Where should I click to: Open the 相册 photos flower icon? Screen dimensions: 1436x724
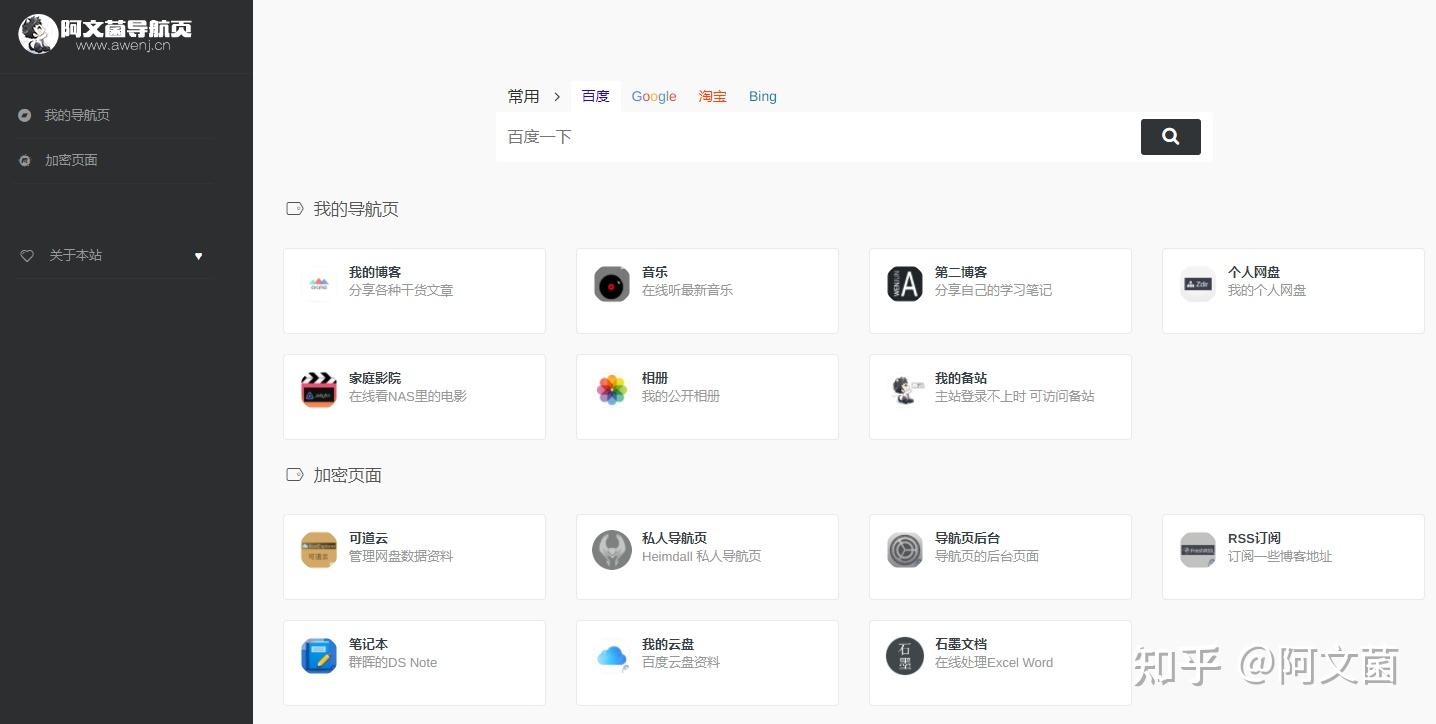(x=612, y=390)
